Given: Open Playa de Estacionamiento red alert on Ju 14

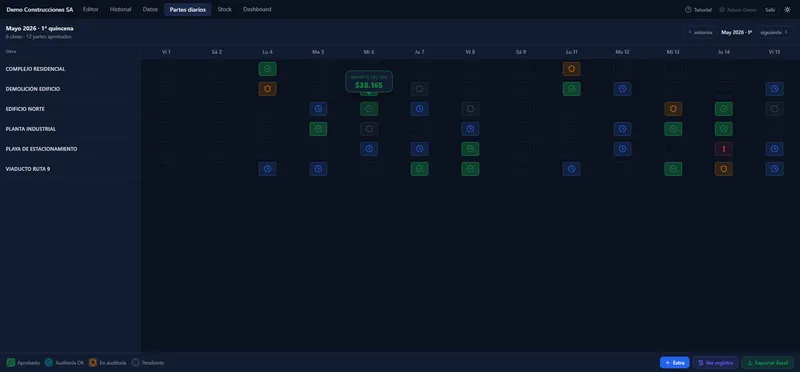Looking at the screenshot, I should pos(723,149).
